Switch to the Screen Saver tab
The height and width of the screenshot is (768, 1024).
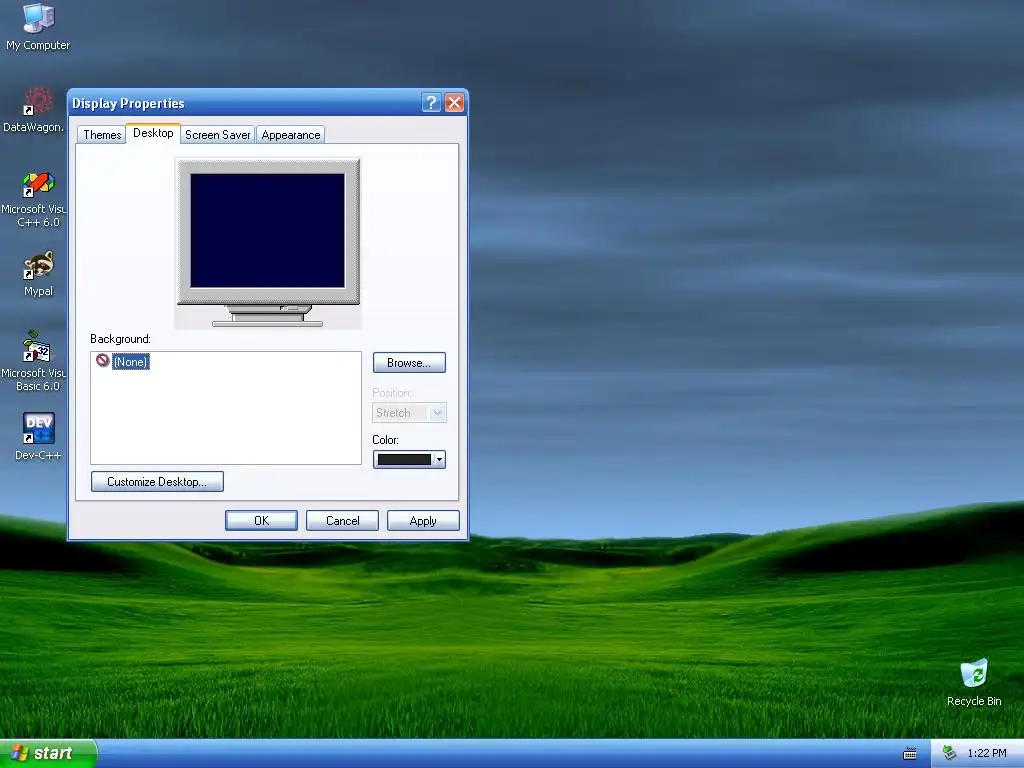(x=217, y=135)
